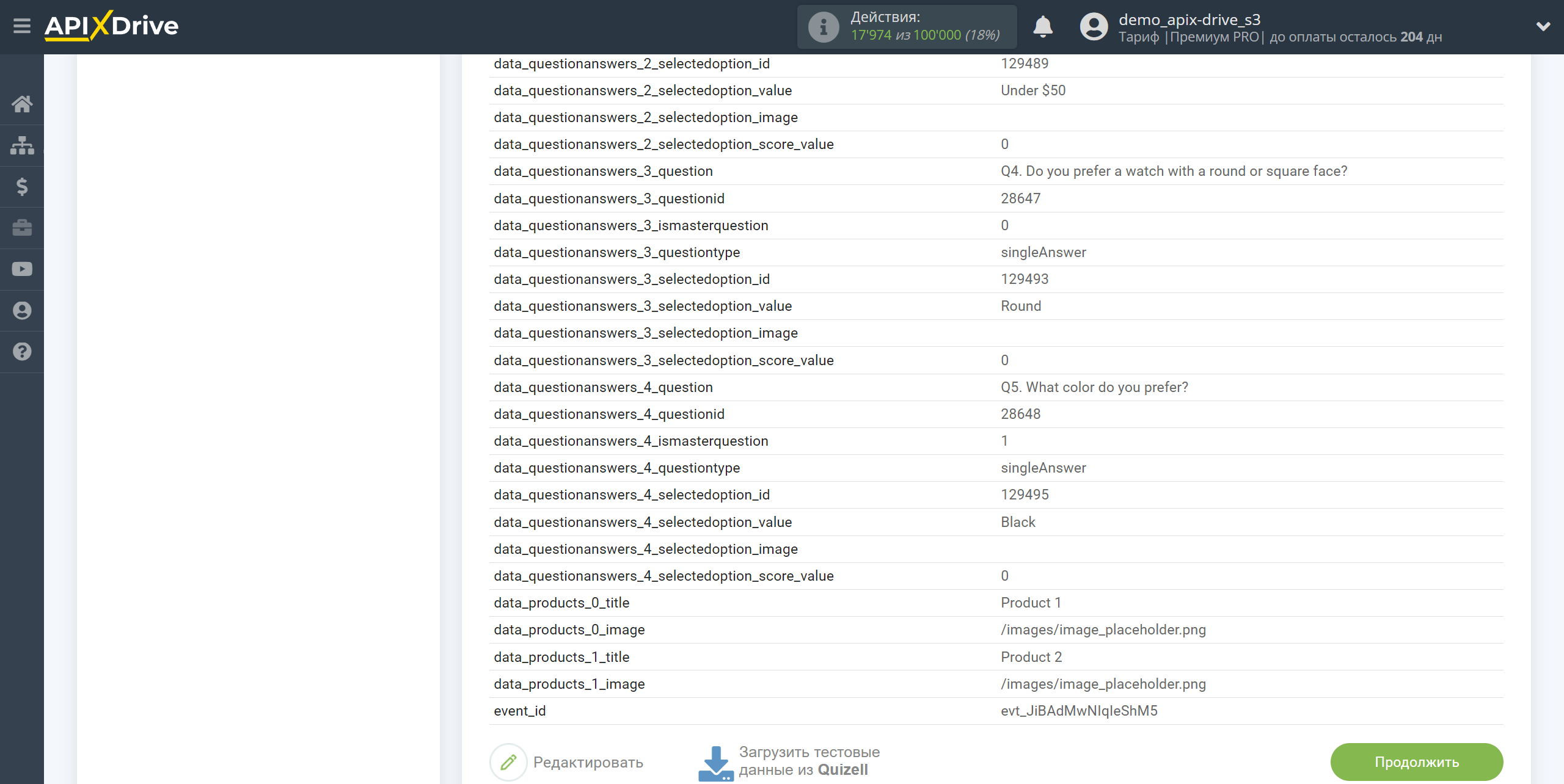
Task: Open the hamburger menu
Action: click(22, 26)
